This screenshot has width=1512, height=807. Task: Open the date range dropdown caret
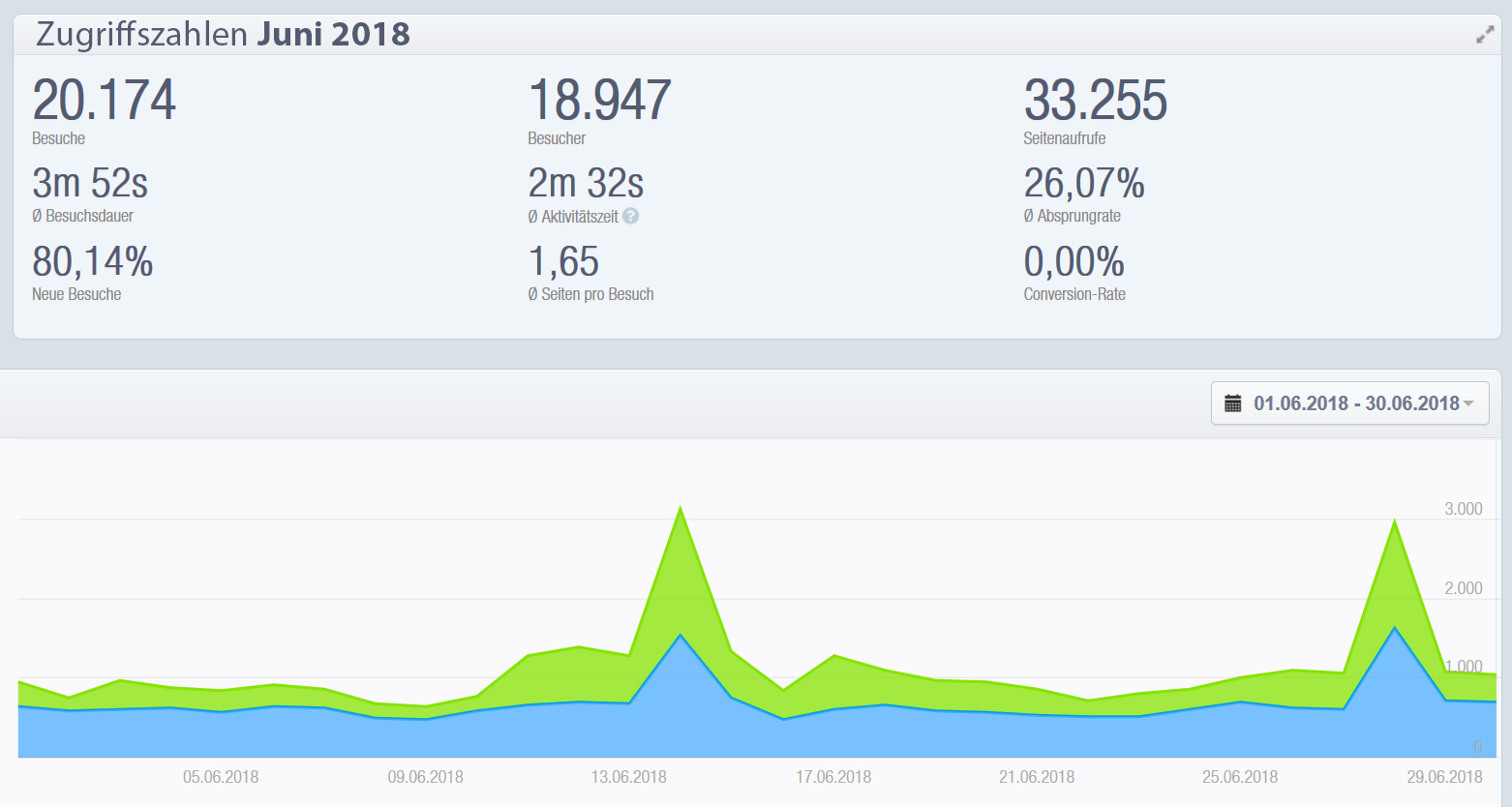[x=1469, y=403]
